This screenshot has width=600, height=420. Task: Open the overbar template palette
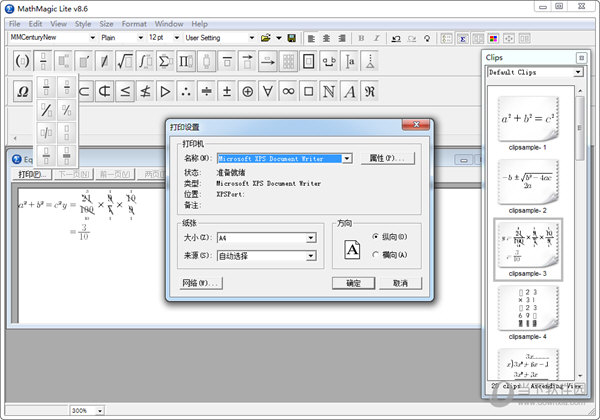[227, 61]
